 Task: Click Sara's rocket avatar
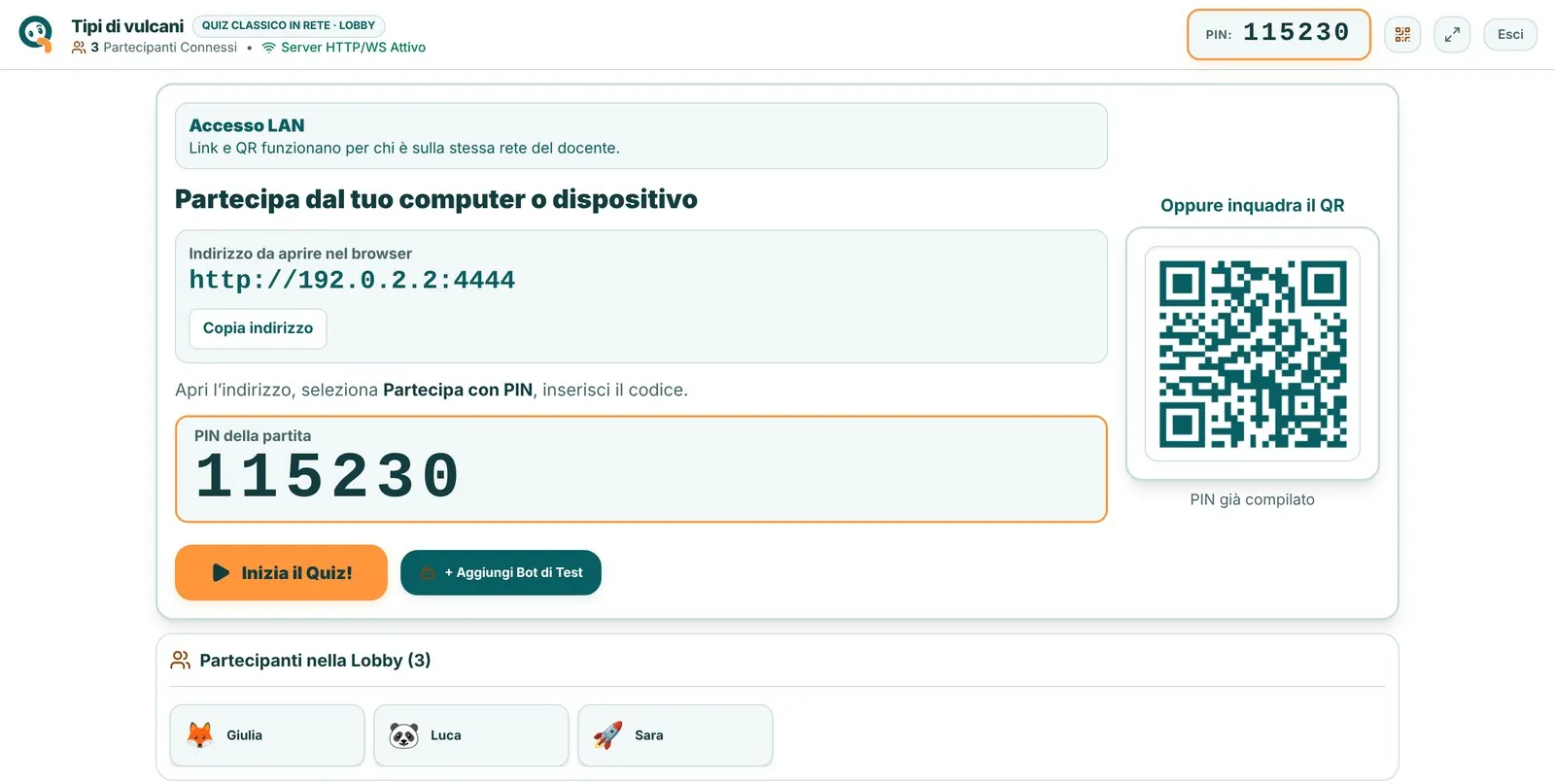click(608, 735)
